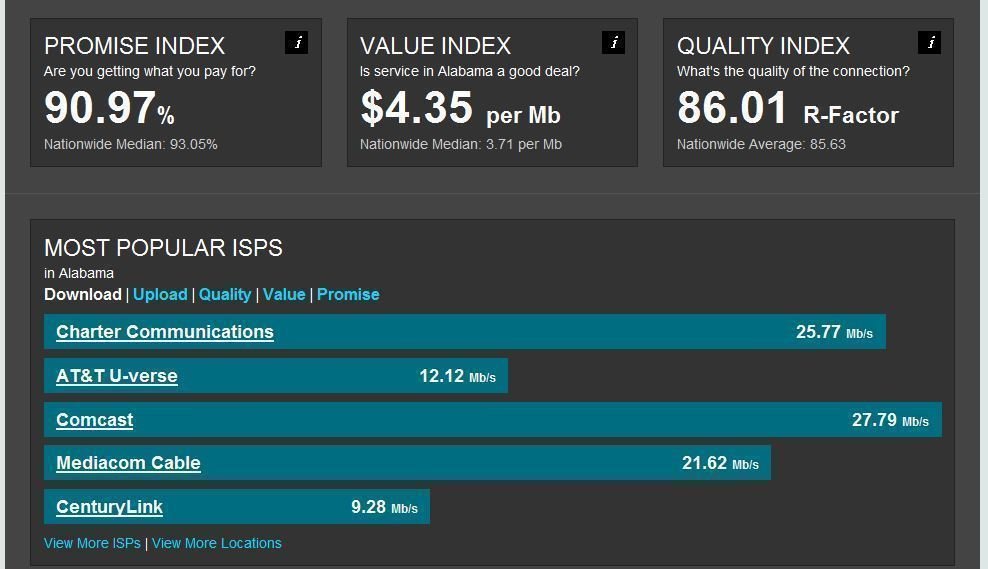Viewport: 988px width, 569px height.
Task: Open the View More Locations link
Action: click(217, 543)
